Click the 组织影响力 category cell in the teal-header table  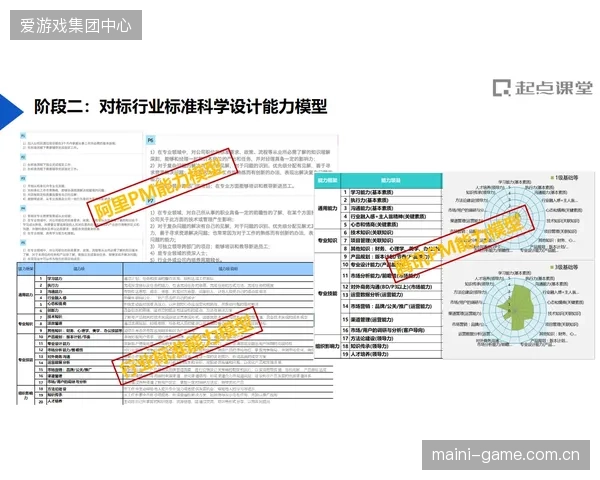point(328,346)
